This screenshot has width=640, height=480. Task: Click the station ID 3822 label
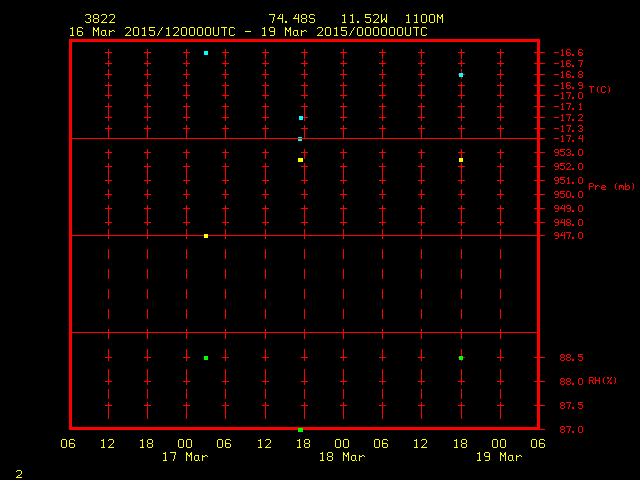pyautogui.click(x=99, y=19)
